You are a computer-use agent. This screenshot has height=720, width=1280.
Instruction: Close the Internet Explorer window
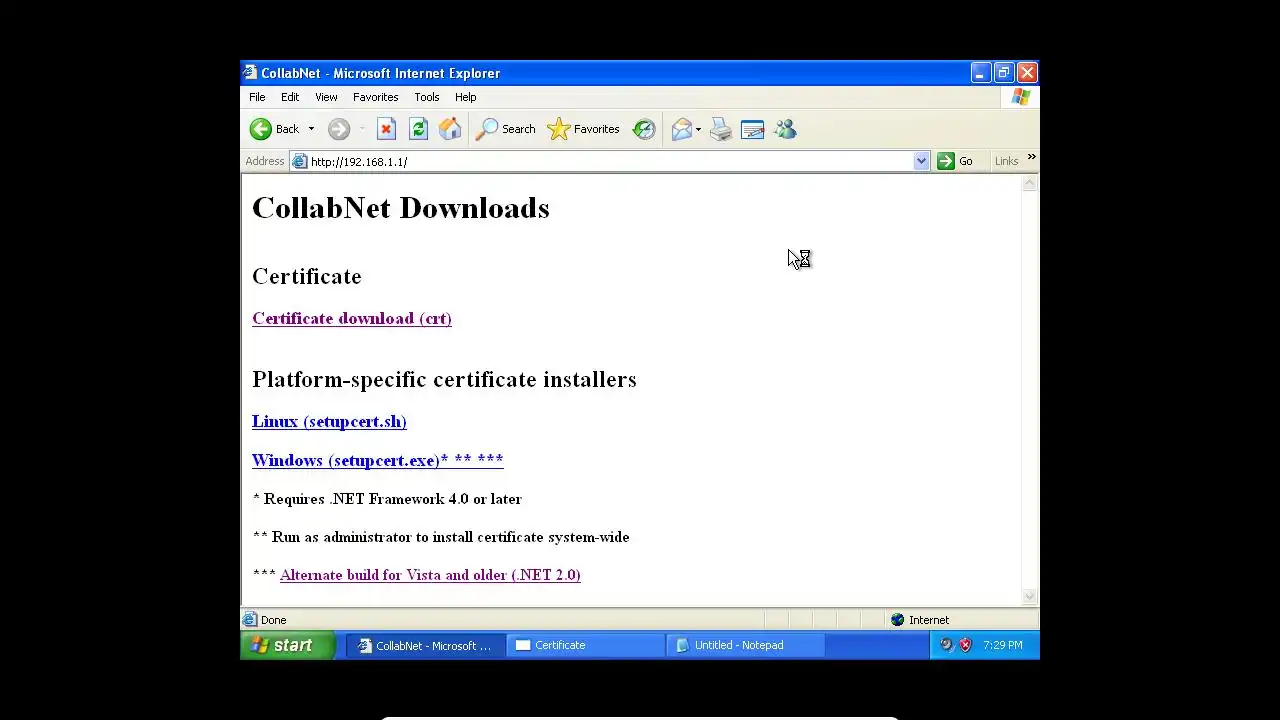1026,72
